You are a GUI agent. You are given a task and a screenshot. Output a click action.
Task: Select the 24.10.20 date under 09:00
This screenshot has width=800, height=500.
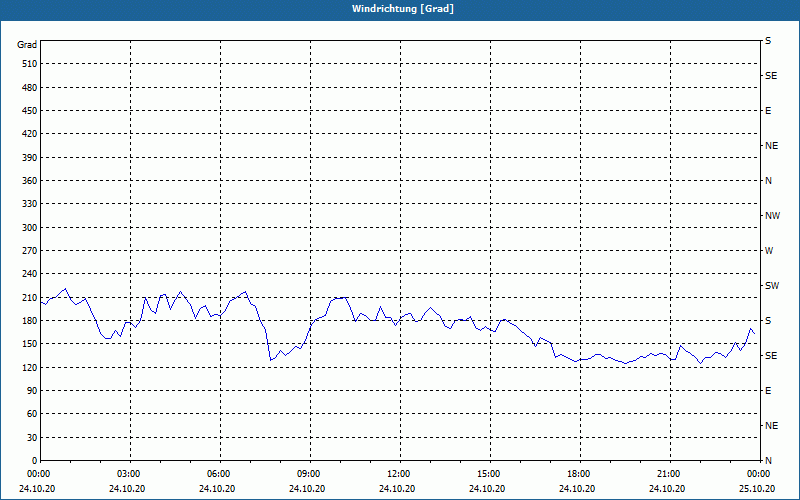(x=307, y=488)
